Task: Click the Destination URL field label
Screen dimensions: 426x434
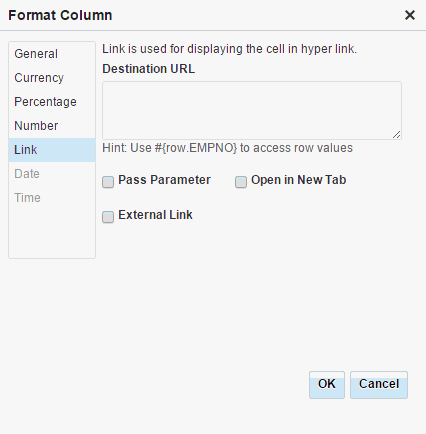Action: (149, 69)
